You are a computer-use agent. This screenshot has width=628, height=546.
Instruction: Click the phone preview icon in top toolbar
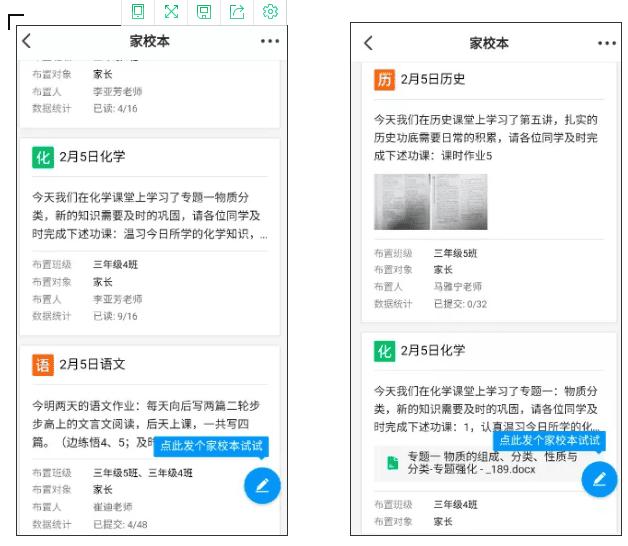[138, 11]
